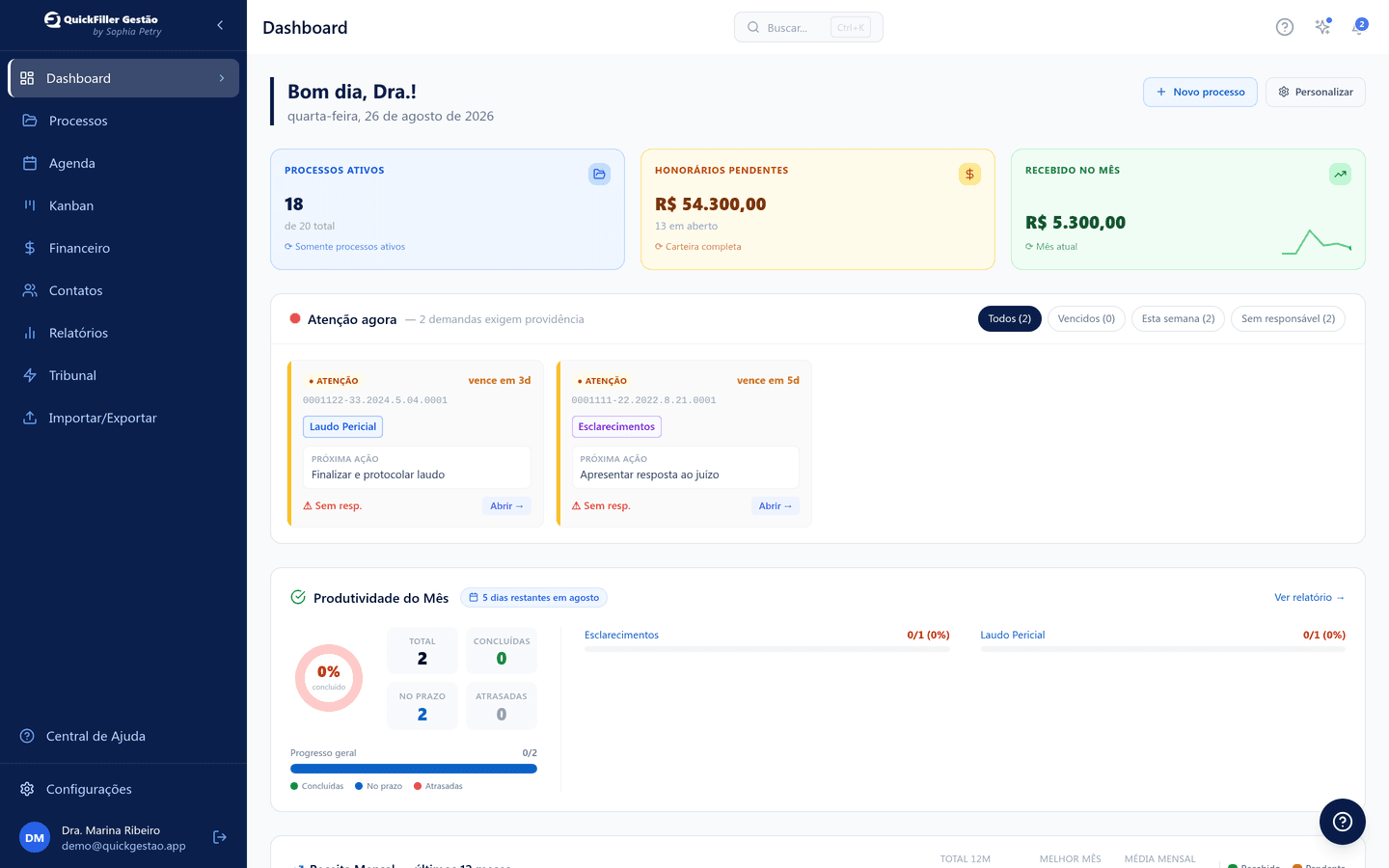
Task: Select the Todos (2) filter
Action: tap(1009, 318)
